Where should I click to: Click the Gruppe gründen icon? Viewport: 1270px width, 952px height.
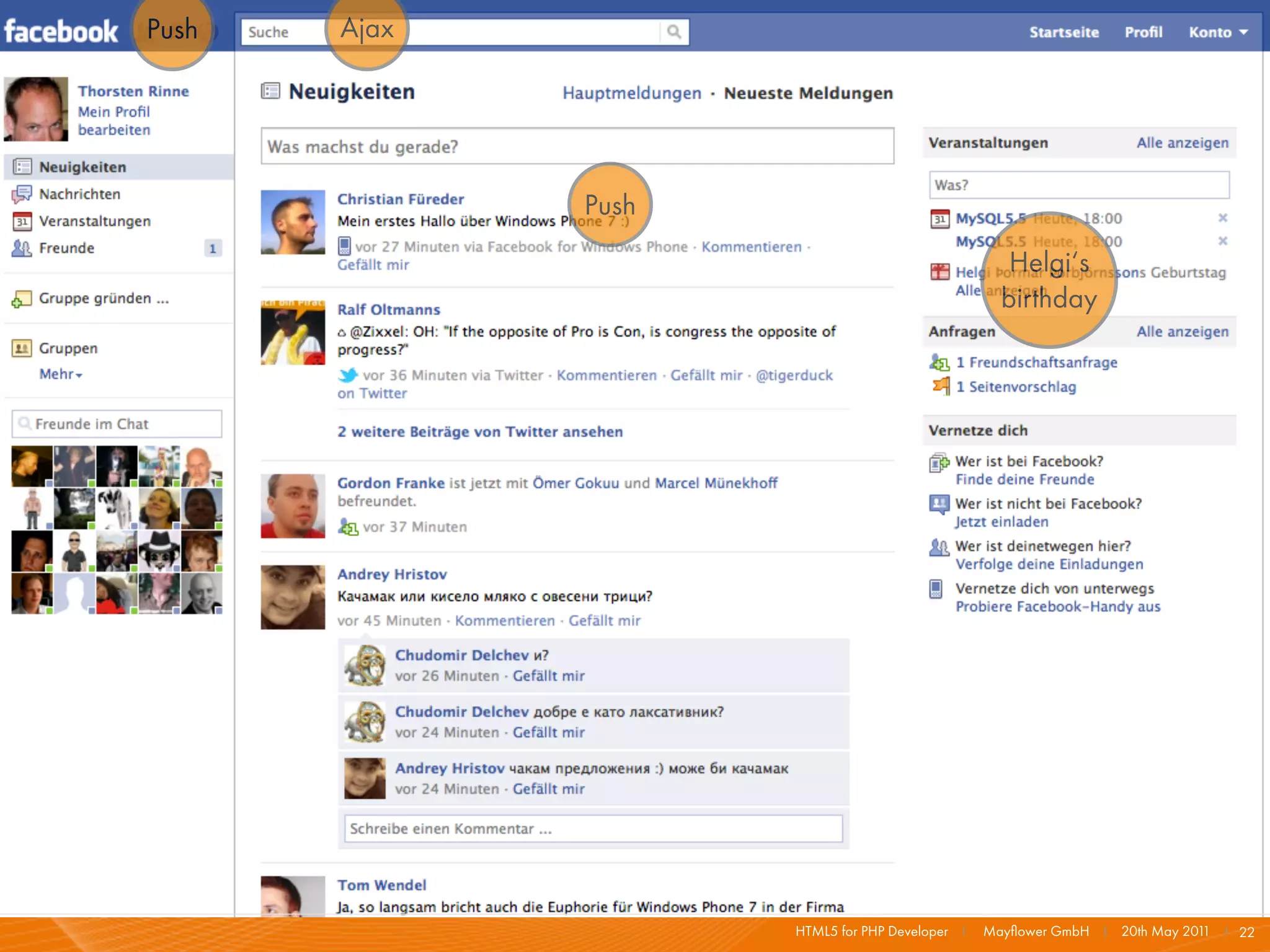[x=22, y=299]
